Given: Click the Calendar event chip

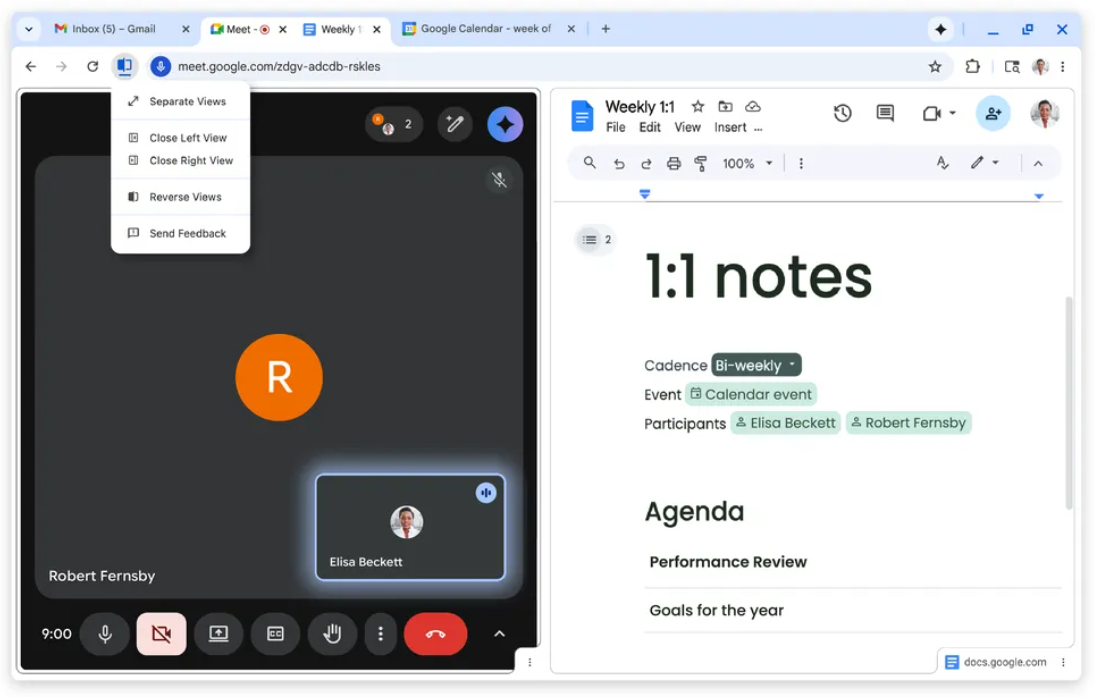Looking at the screenshot, I should click(751, 394).
